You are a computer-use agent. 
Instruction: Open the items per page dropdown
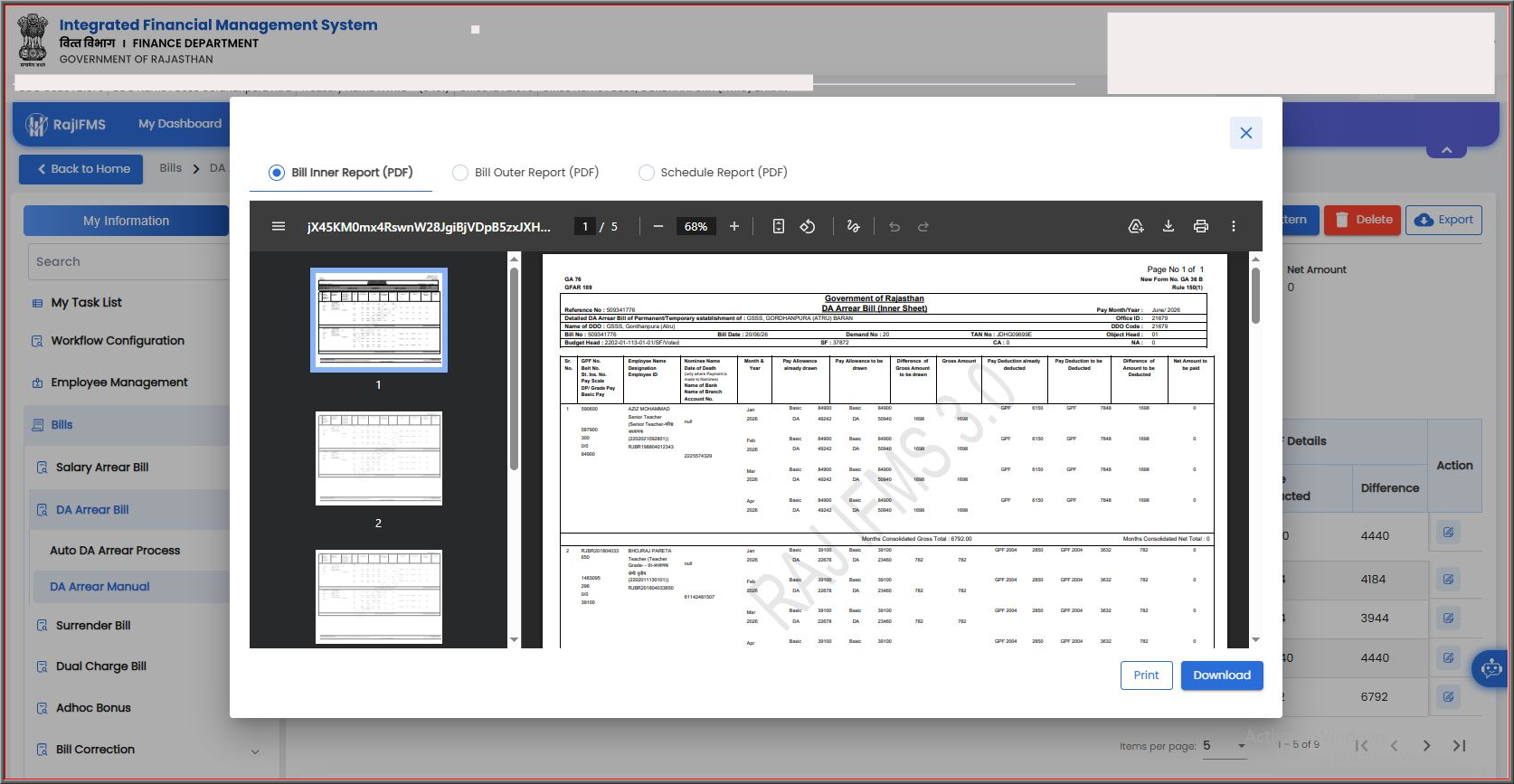tap(1225, 746)
